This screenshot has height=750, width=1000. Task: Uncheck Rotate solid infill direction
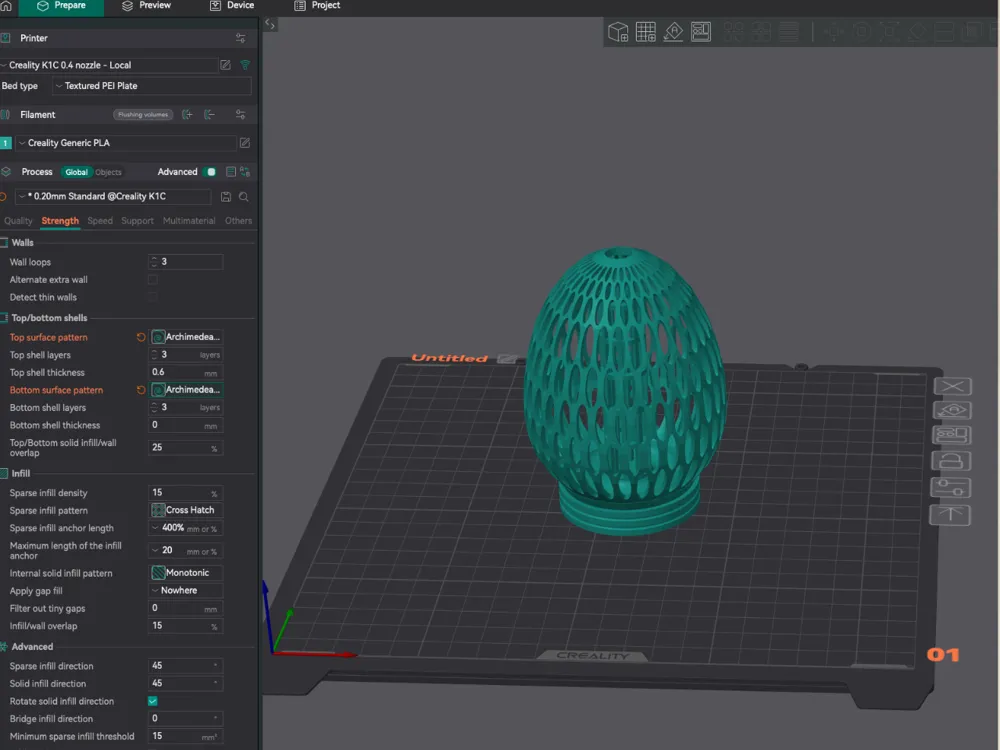click(152, 701)
